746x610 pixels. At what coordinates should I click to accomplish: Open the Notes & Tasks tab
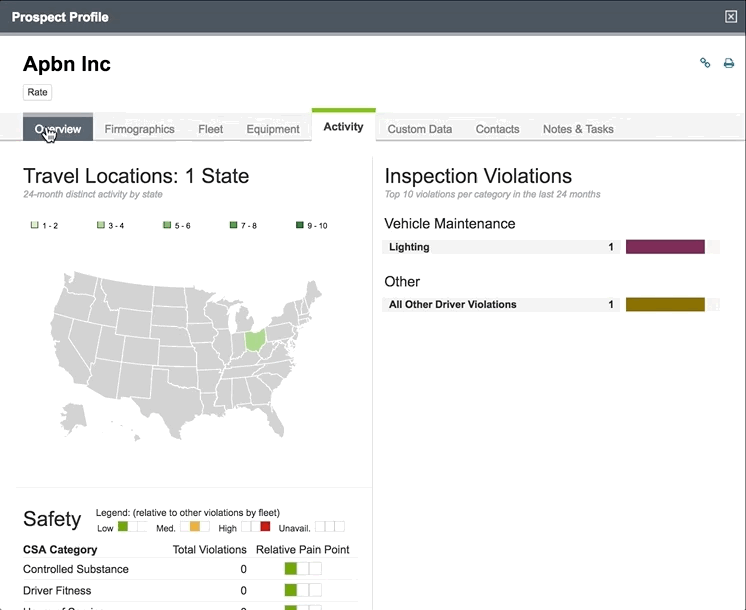click(578, 129)
